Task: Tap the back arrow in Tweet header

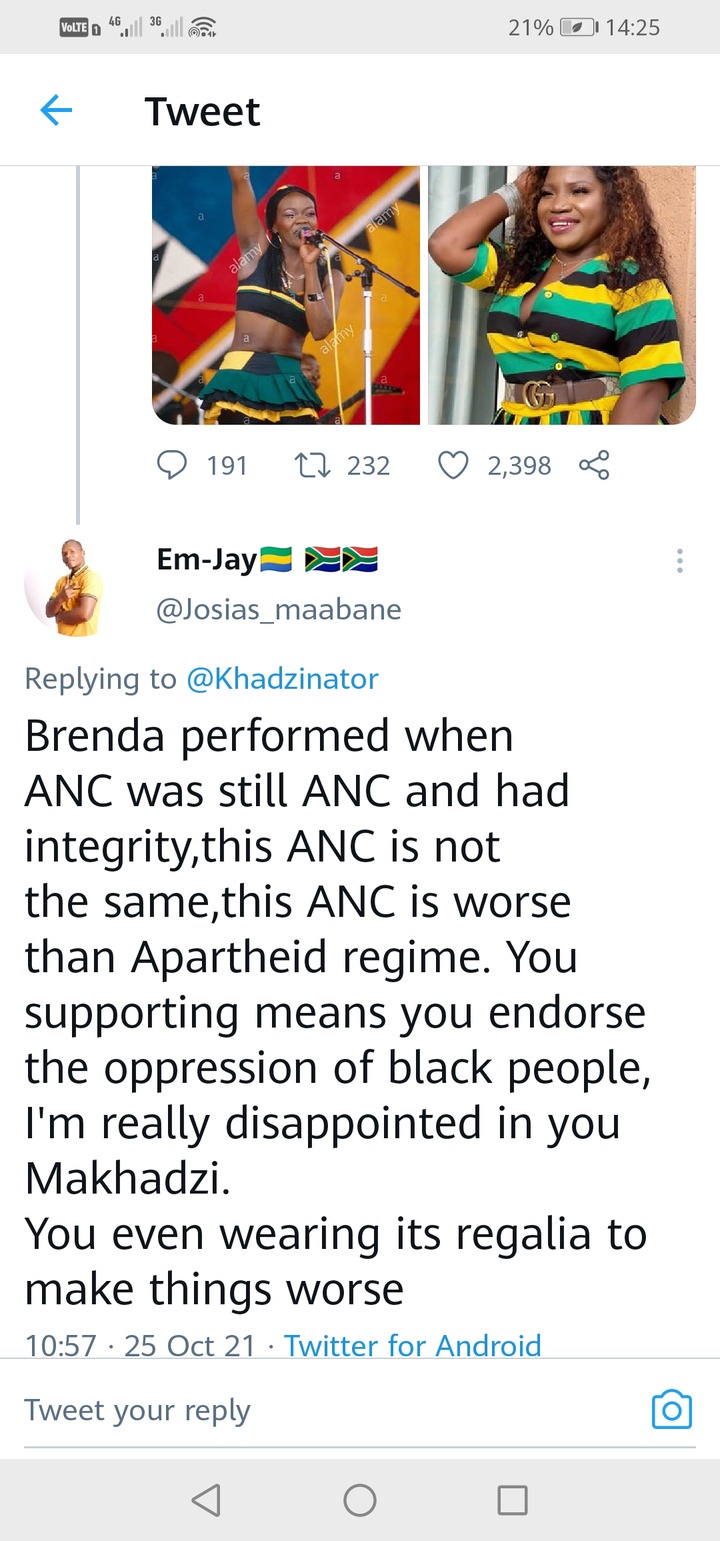Action: coord(56,110)
